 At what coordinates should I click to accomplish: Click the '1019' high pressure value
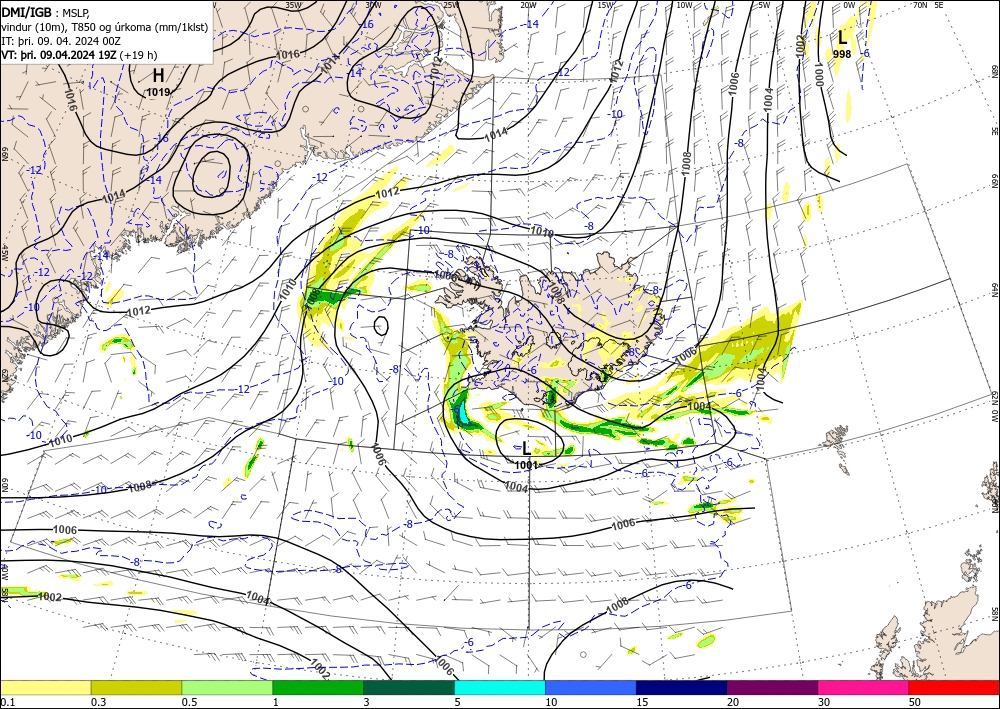tap(158, 92)
